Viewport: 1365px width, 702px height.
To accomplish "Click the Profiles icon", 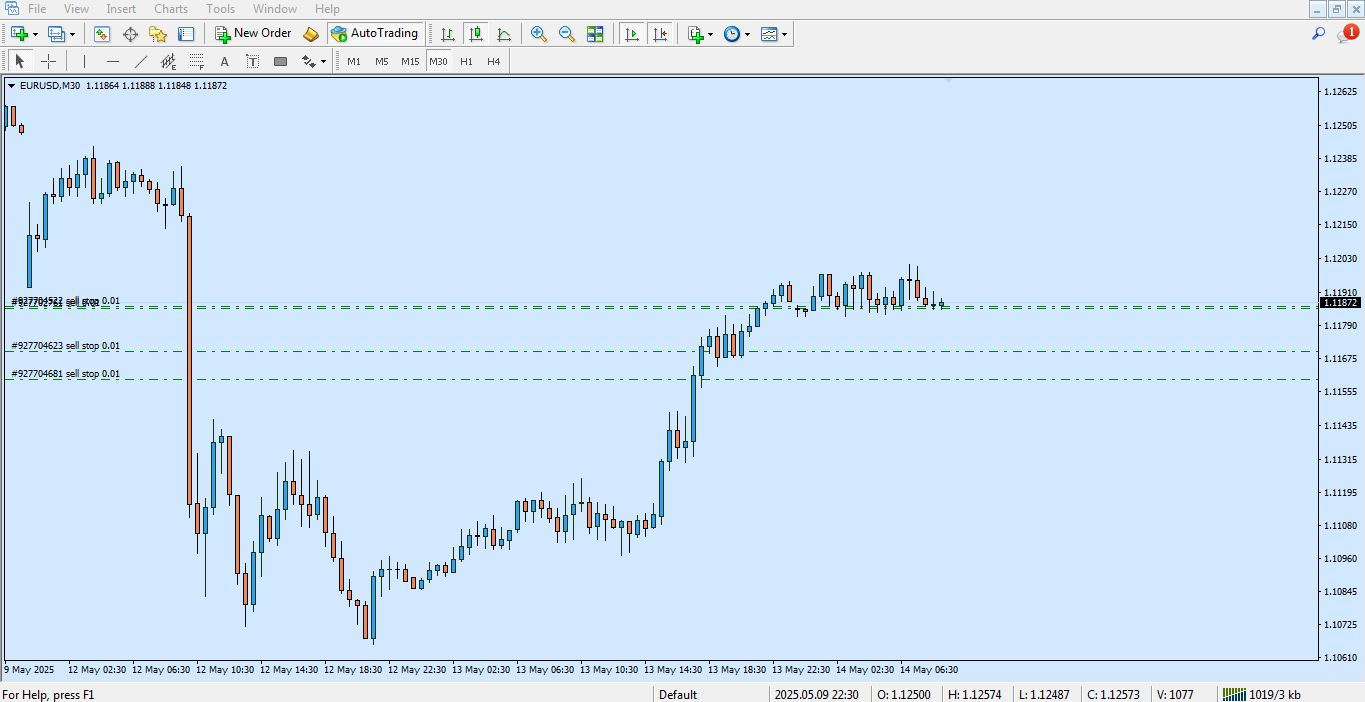I will [x=56, y=34].
